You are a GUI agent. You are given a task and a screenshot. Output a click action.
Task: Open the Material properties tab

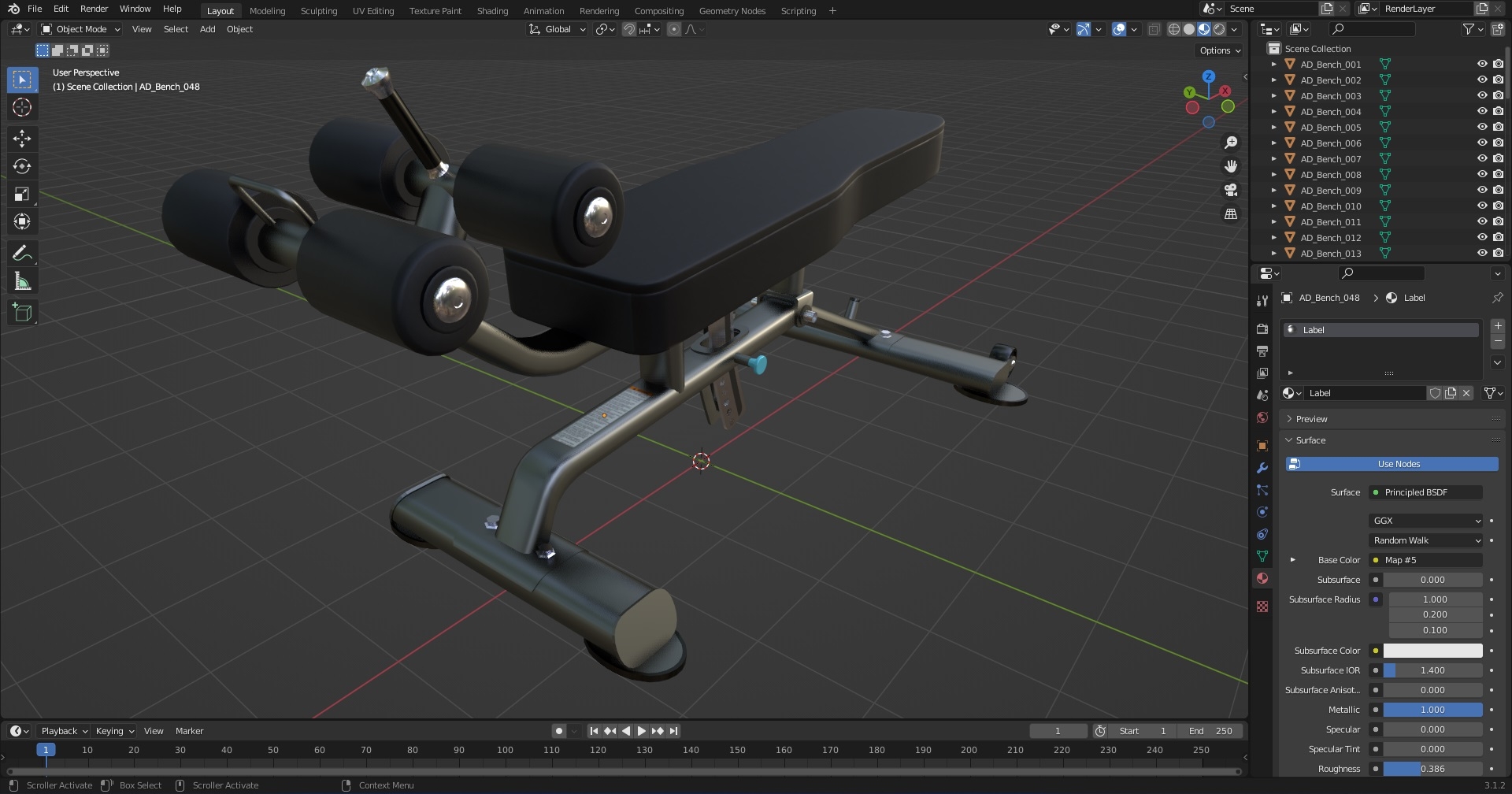1262,578
